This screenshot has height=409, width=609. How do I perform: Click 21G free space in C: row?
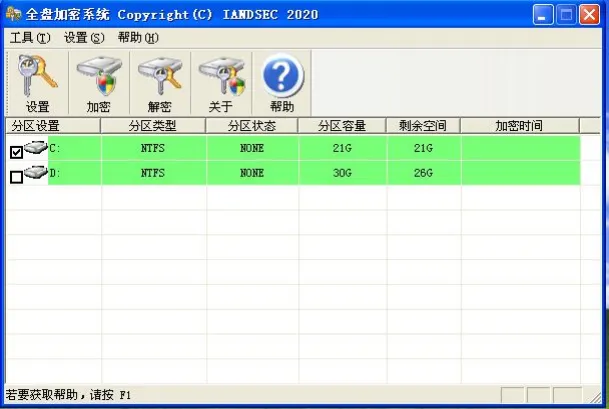point(423,148)
